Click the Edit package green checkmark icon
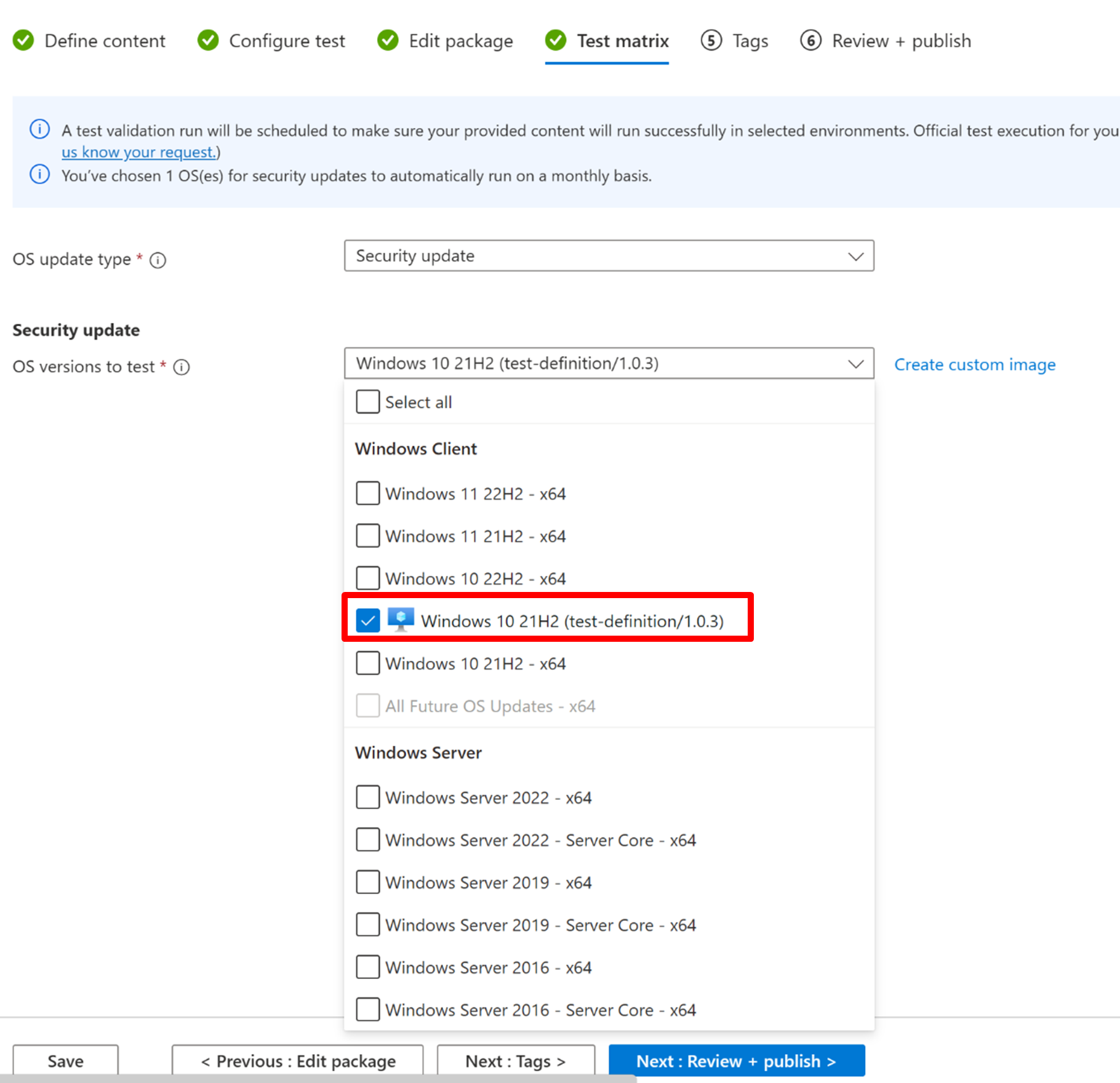The height and width of the screenshot is (1083, 1120). [x=388, y=41]
